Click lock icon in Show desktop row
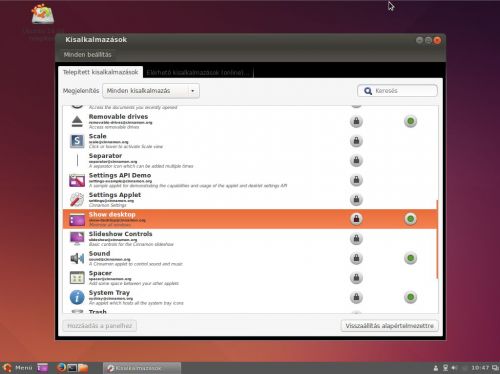The image size is (500, 374). (x=356, y=219)
